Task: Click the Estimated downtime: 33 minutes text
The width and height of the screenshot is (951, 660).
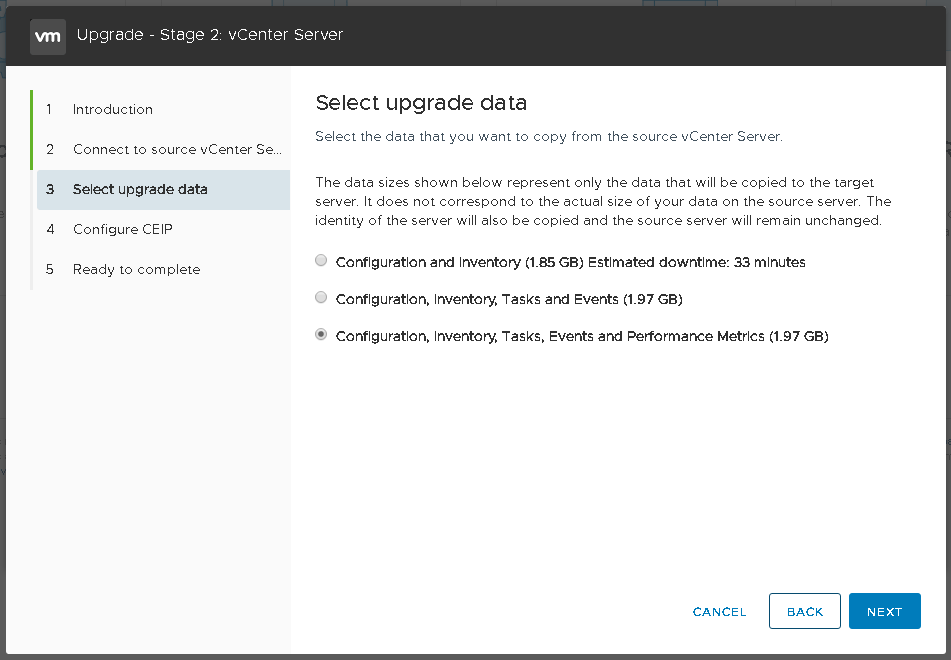Action: coord(696,262)
